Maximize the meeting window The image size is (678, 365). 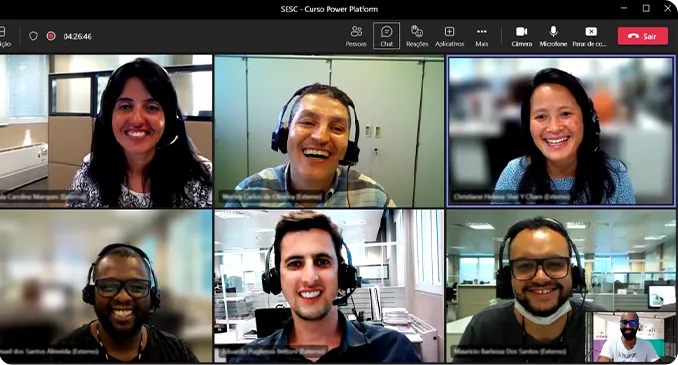[x=646, y=8]
